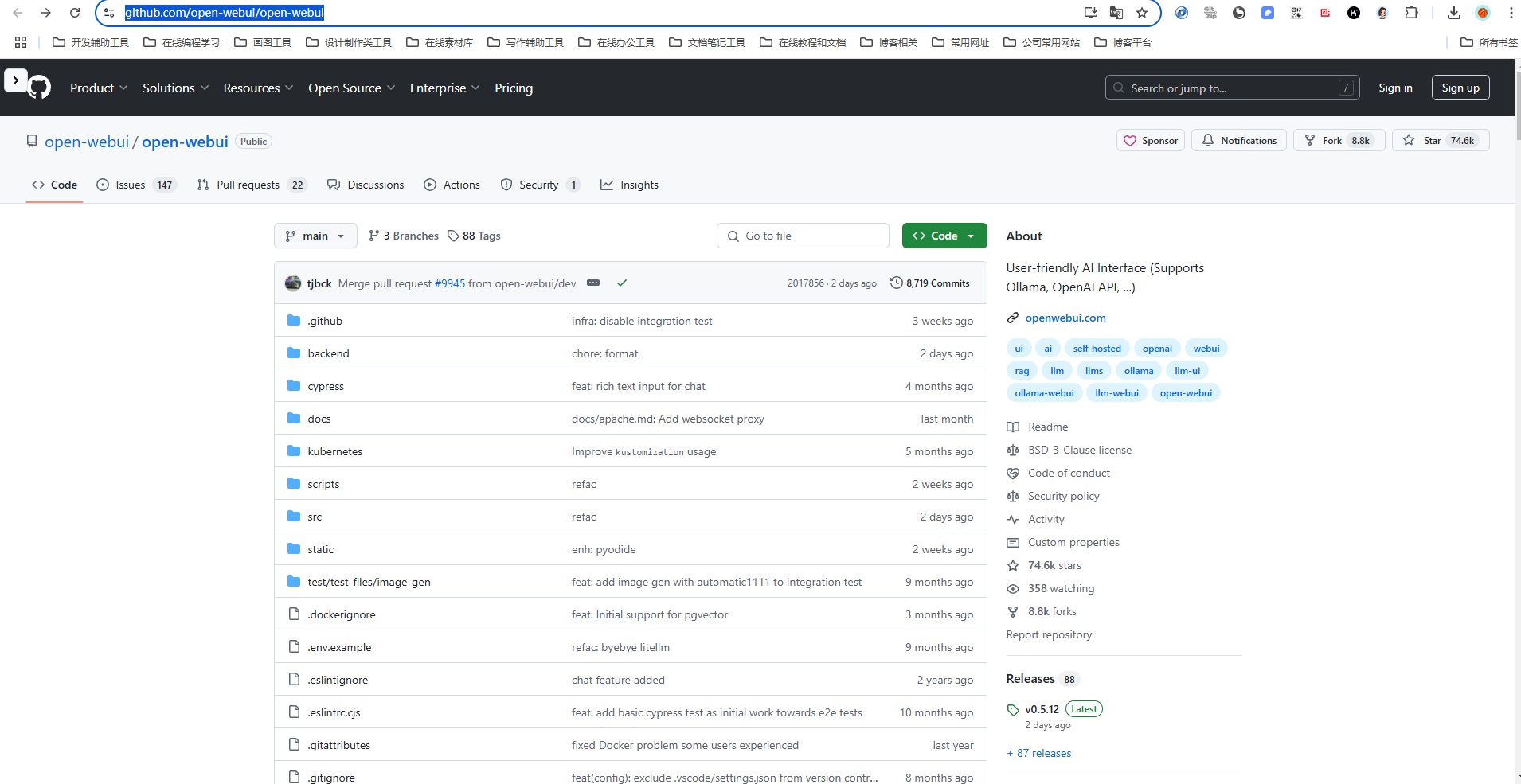Expand the green Code dropdown button
The height and width of the screenshot is (784, 1521).
(x=944, y=236)
